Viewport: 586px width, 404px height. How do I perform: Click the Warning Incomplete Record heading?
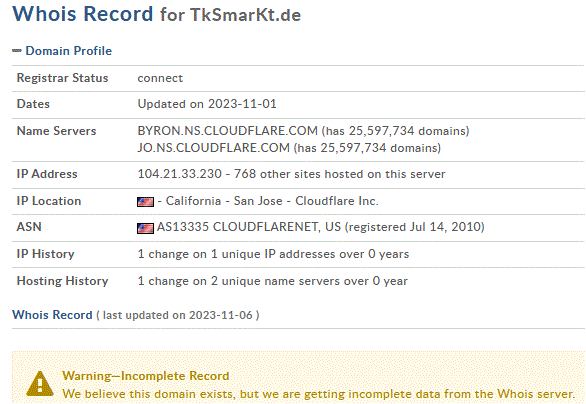pos(146,376)
